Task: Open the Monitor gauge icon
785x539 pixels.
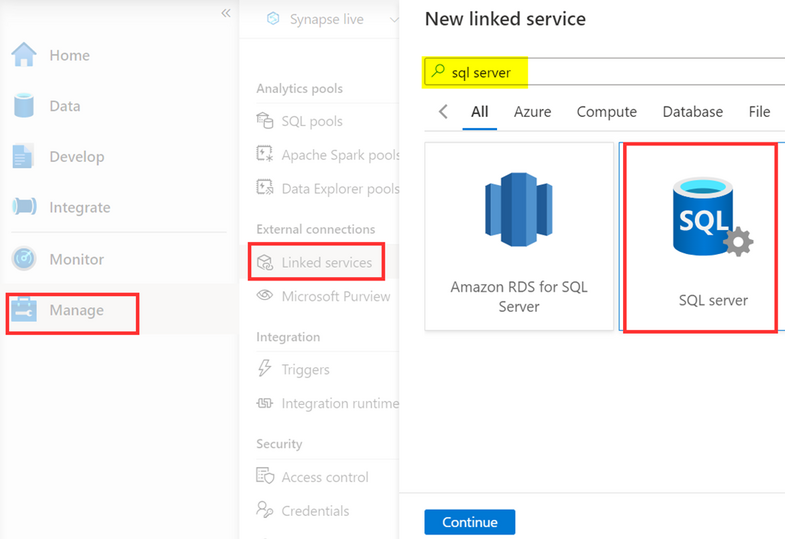Action: point(24,259)
